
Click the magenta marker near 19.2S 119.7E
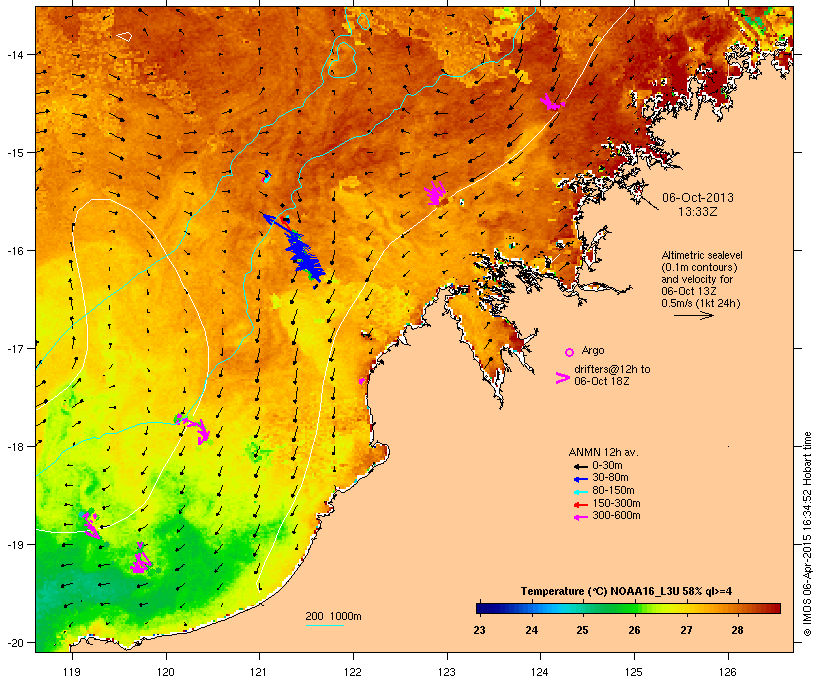[x=140, y=559]
